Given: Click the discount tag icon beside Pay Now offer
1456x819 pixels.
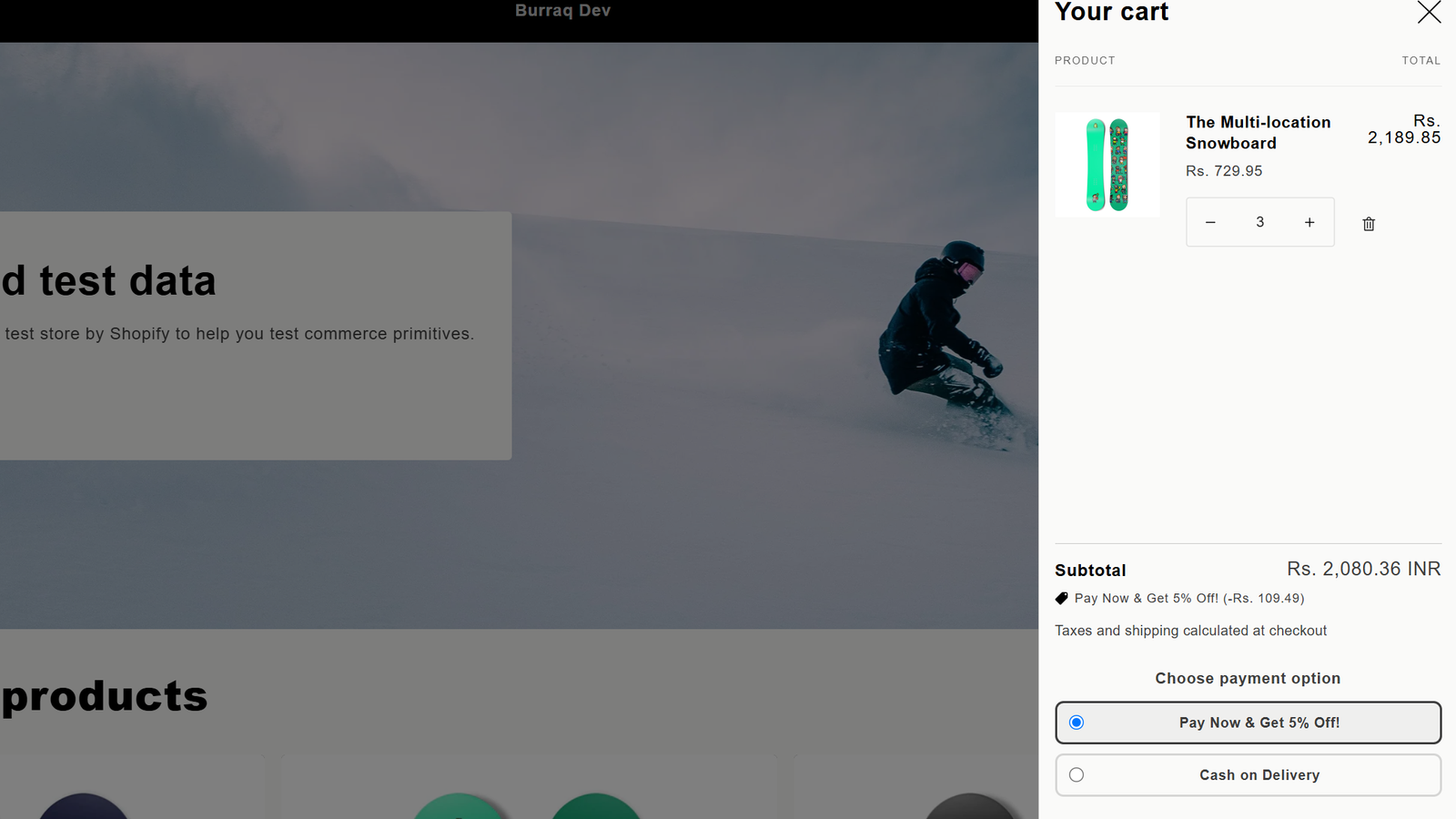Looking at the screenshot, I should pos(1061,599).
